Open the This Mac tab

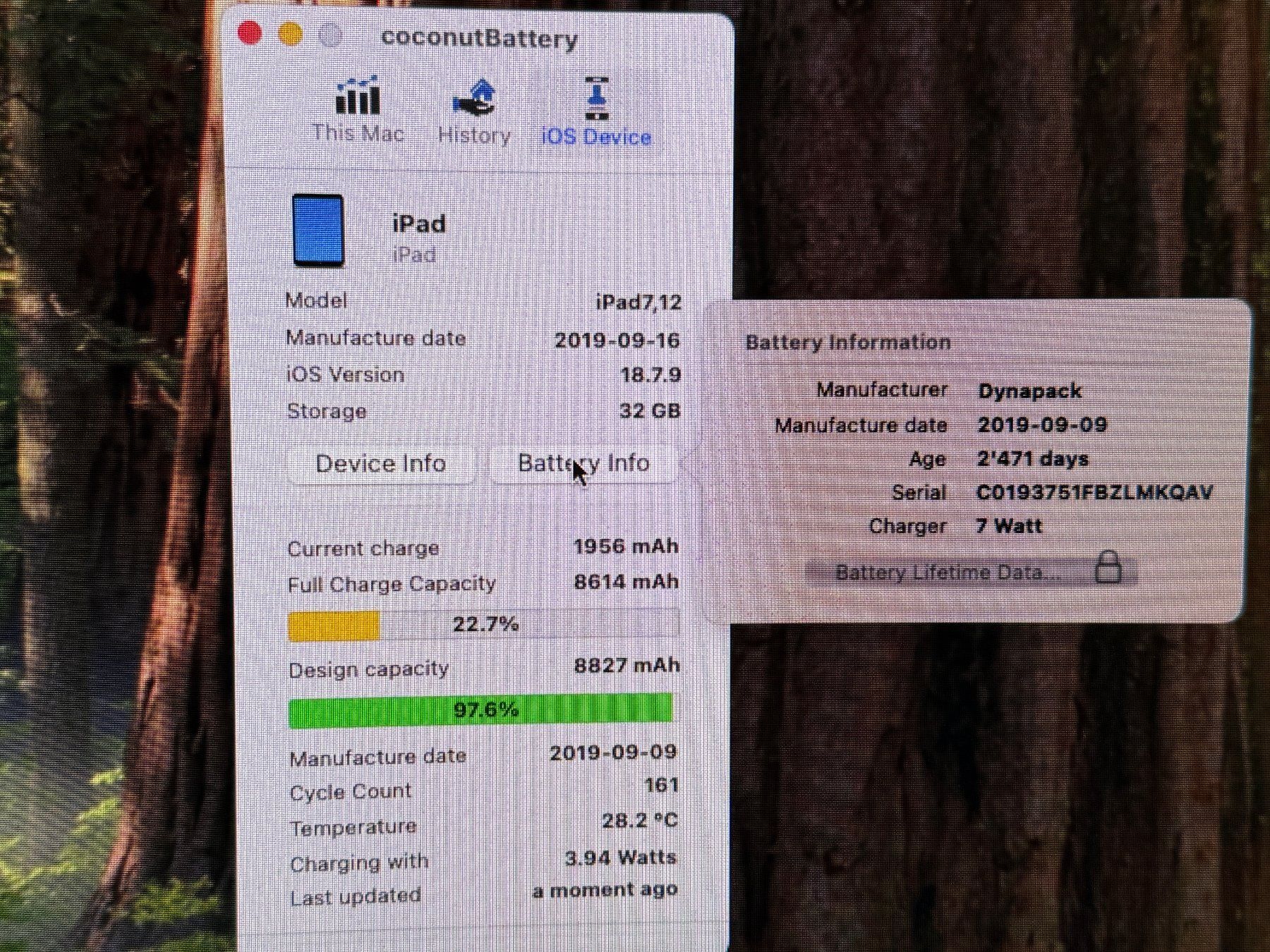coord(358,111)
